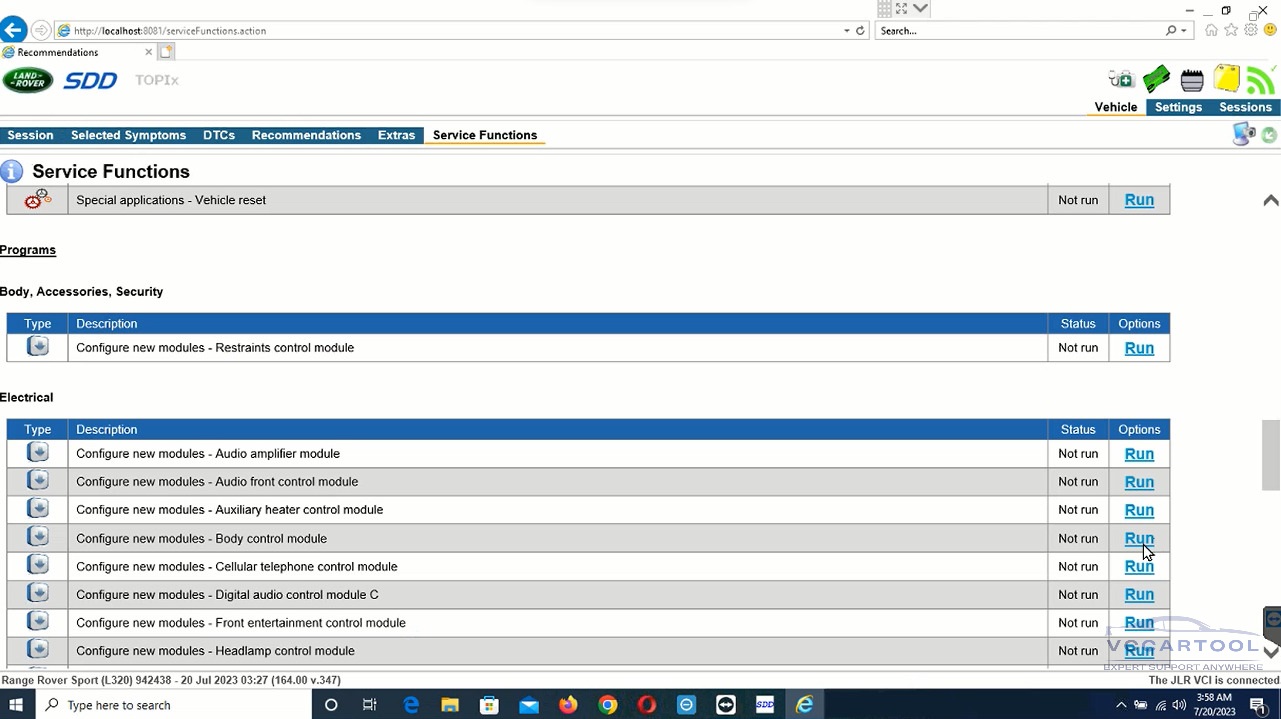Click the stethoscope first-aid kit diagnostic icon
1281x719 pixels.
[x=1121, y=79]
